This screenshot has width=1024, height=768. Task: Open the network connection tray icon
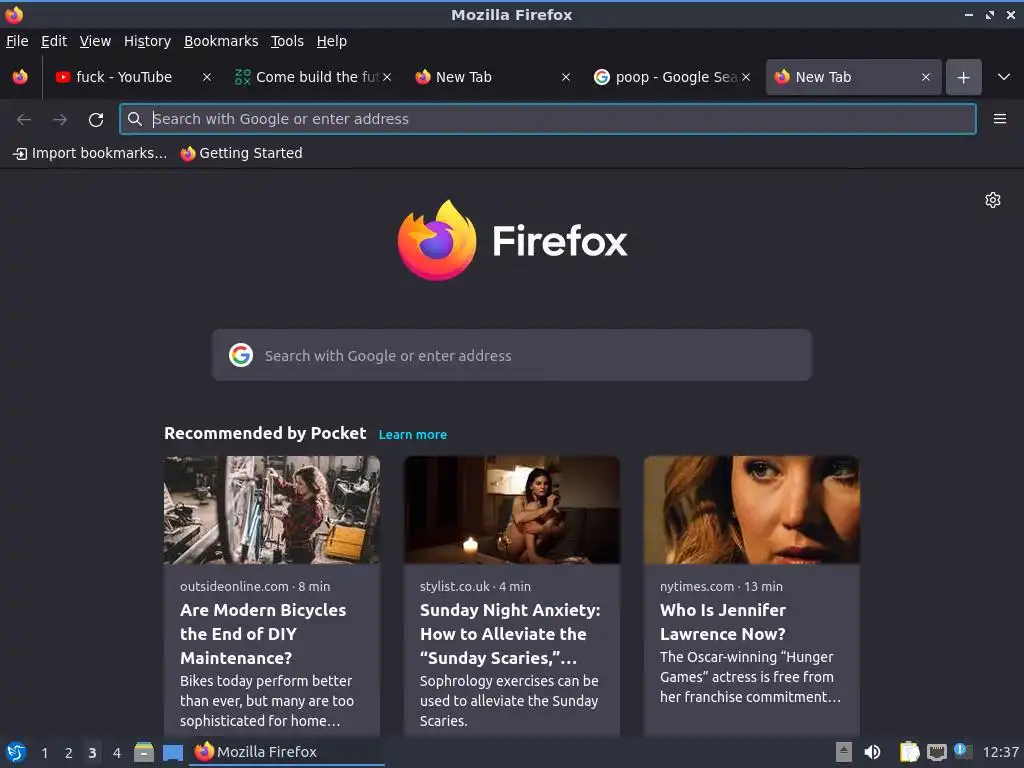click(936, 752)
